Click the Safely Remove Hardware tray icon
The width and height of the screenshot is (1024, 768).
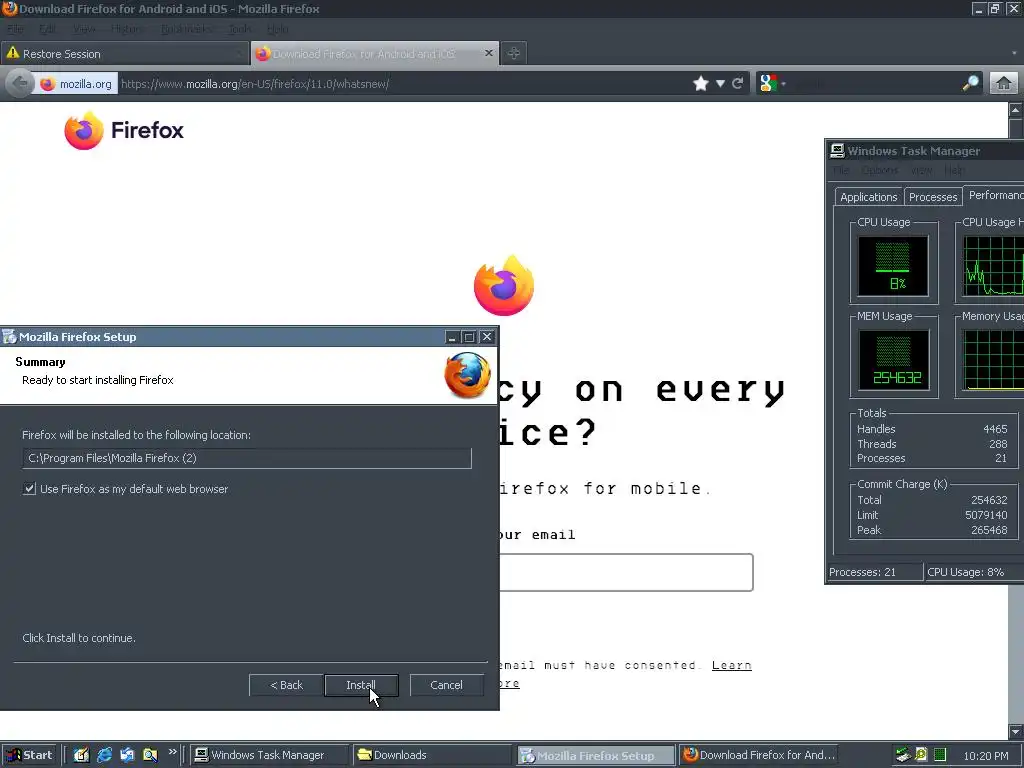point(903,755)
